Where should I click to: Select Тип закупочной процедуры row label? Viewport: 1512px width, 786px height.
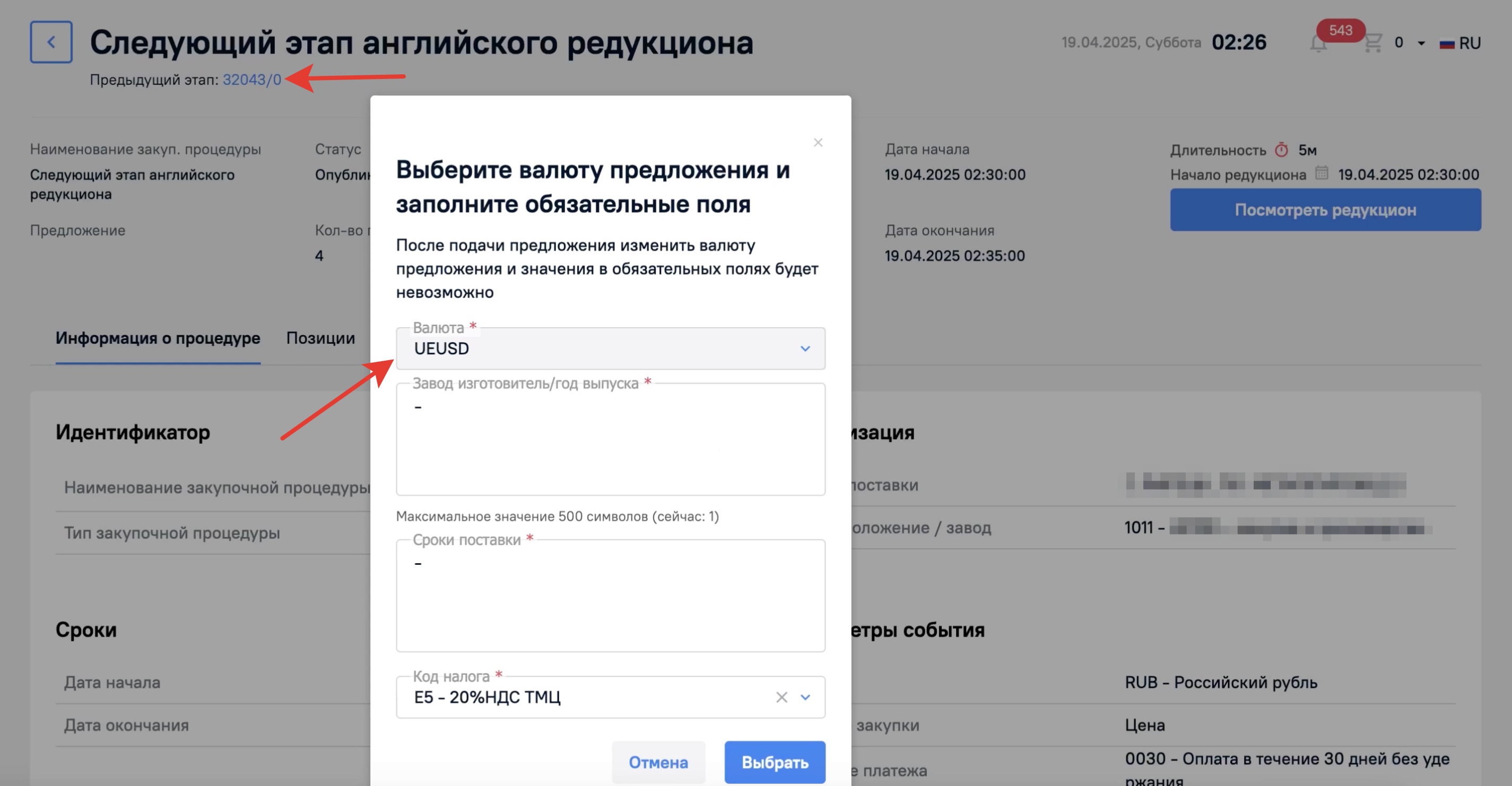172,533
